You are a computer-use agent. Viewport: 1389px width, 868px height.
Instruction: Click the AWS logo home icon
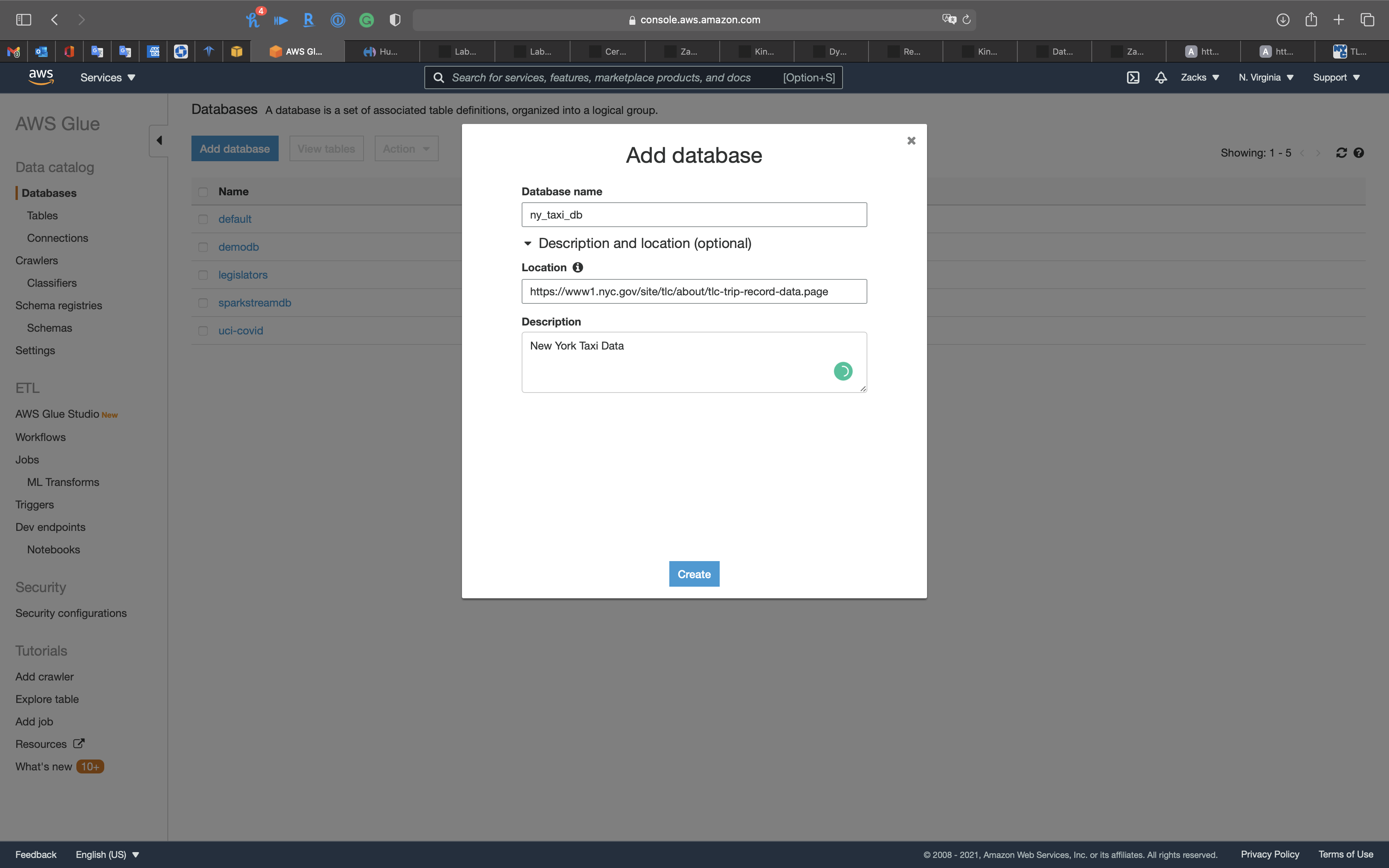(41, 77)
